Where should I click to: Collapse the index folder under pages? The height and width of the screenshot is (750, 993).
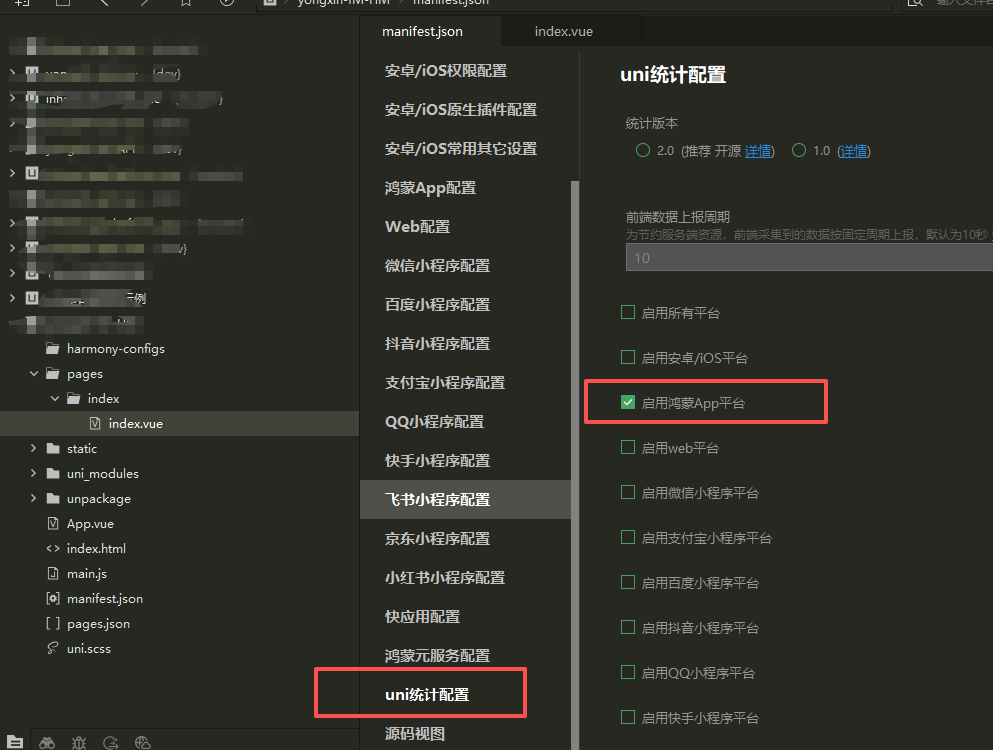pyautogui.click(x=52, y=398)
